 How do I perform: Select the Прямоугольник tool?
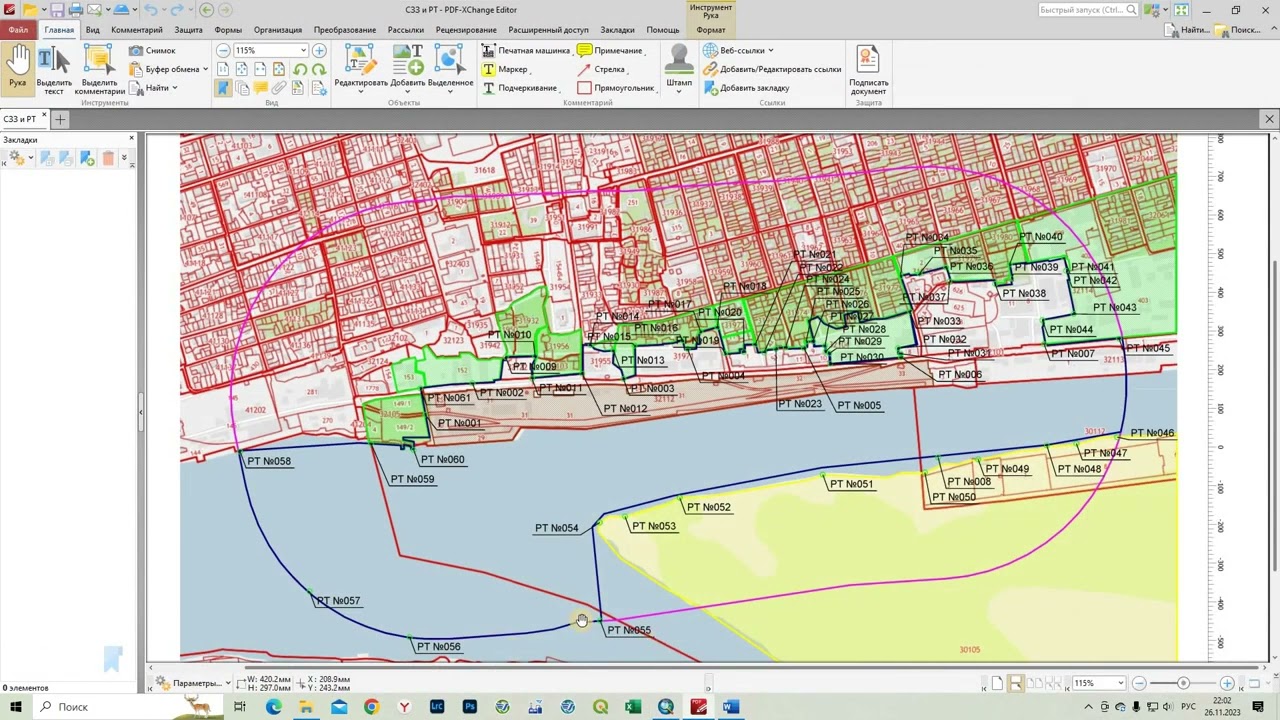point(616,88)
